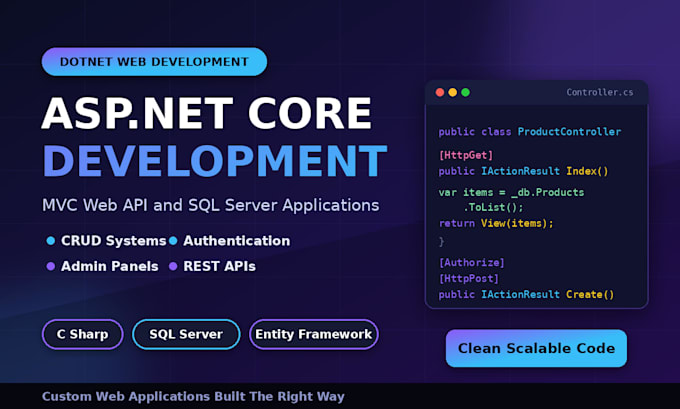Click the ASP.NET CORE headline
Viewport: 680px width, 409px height.
point(207,113)
